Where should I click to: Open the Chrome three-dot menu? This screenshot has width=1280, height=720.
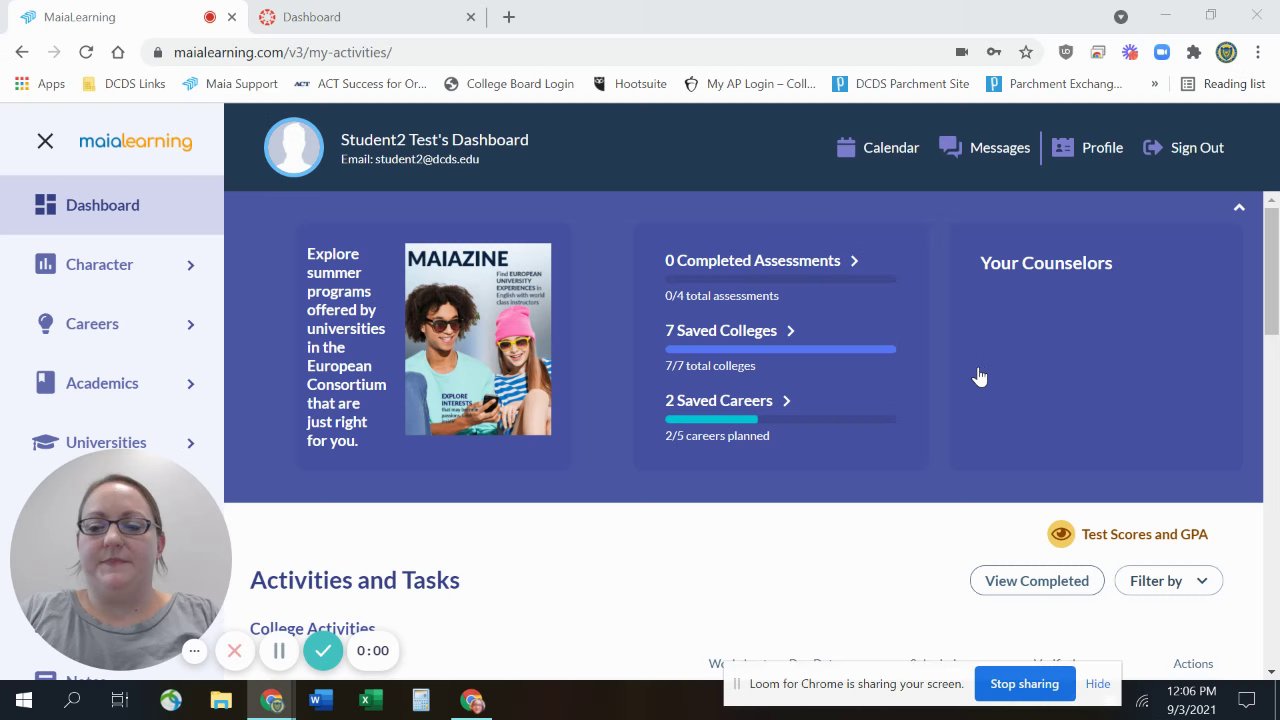pos(1257,52)
